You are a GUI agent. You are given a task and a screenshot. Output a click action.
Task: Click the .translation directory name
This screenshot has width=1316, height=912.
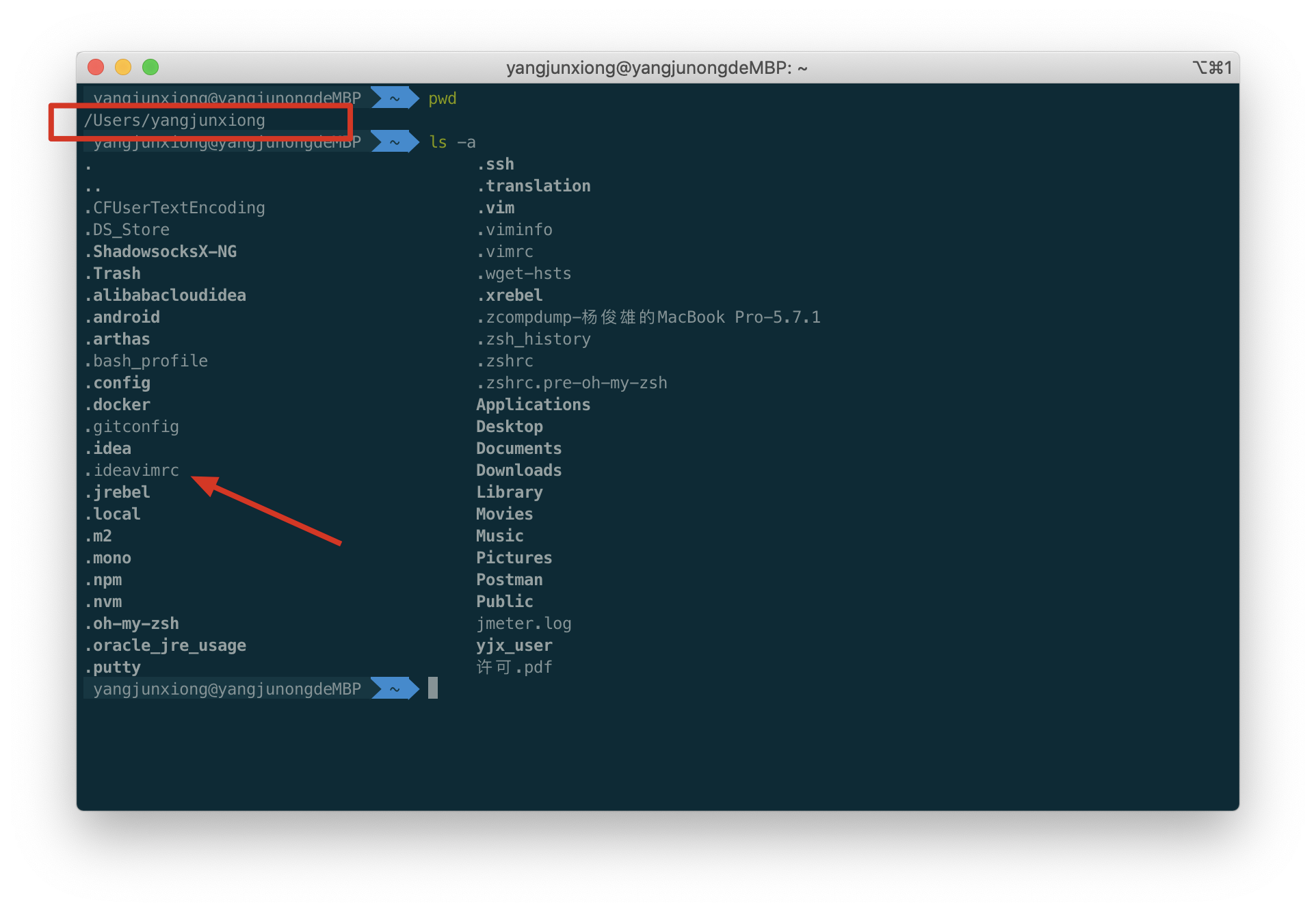click(534, 186)
